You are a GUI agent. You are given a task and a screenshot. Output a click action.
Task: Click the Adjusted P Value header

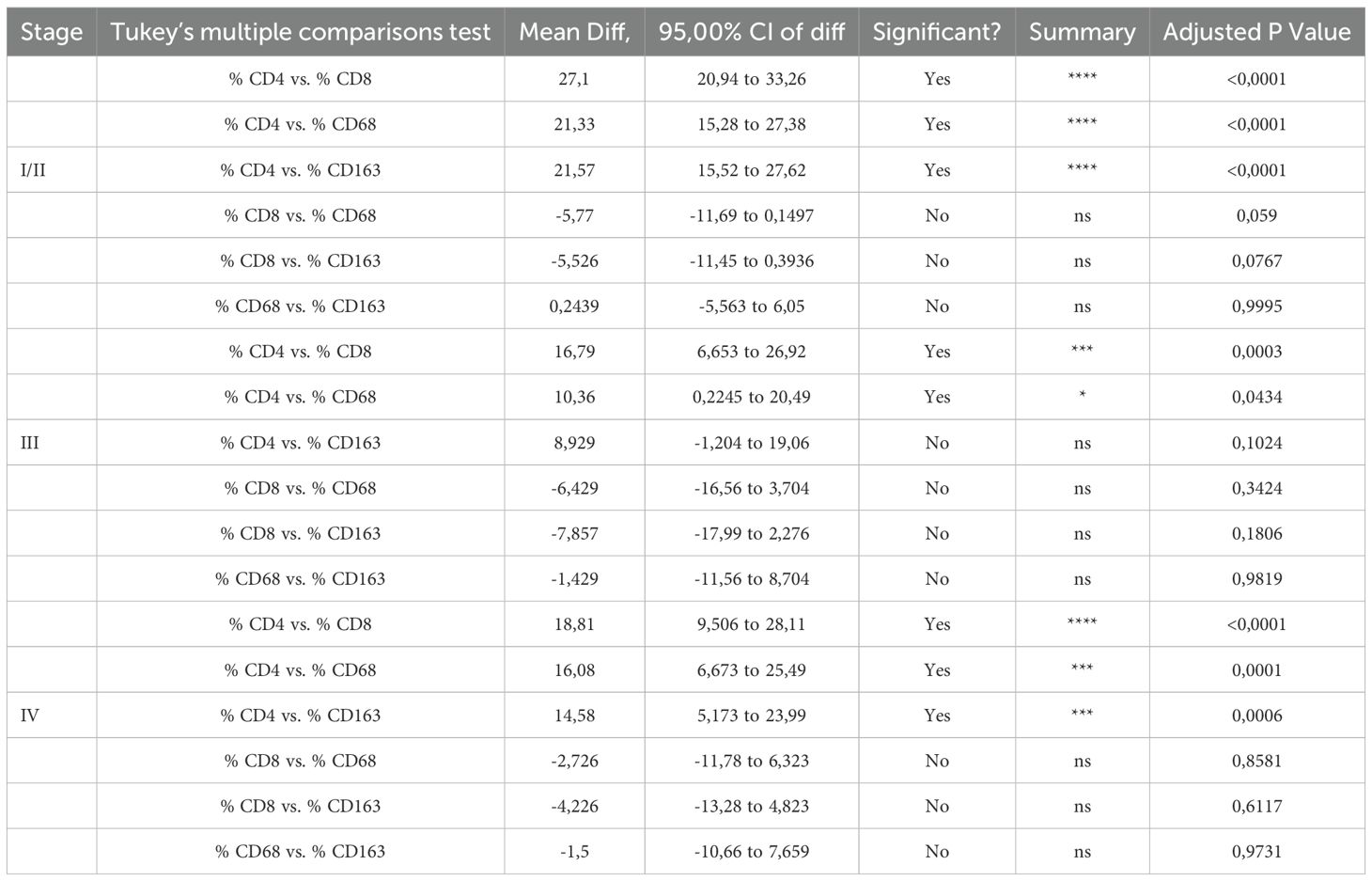tap(1256, 32)
